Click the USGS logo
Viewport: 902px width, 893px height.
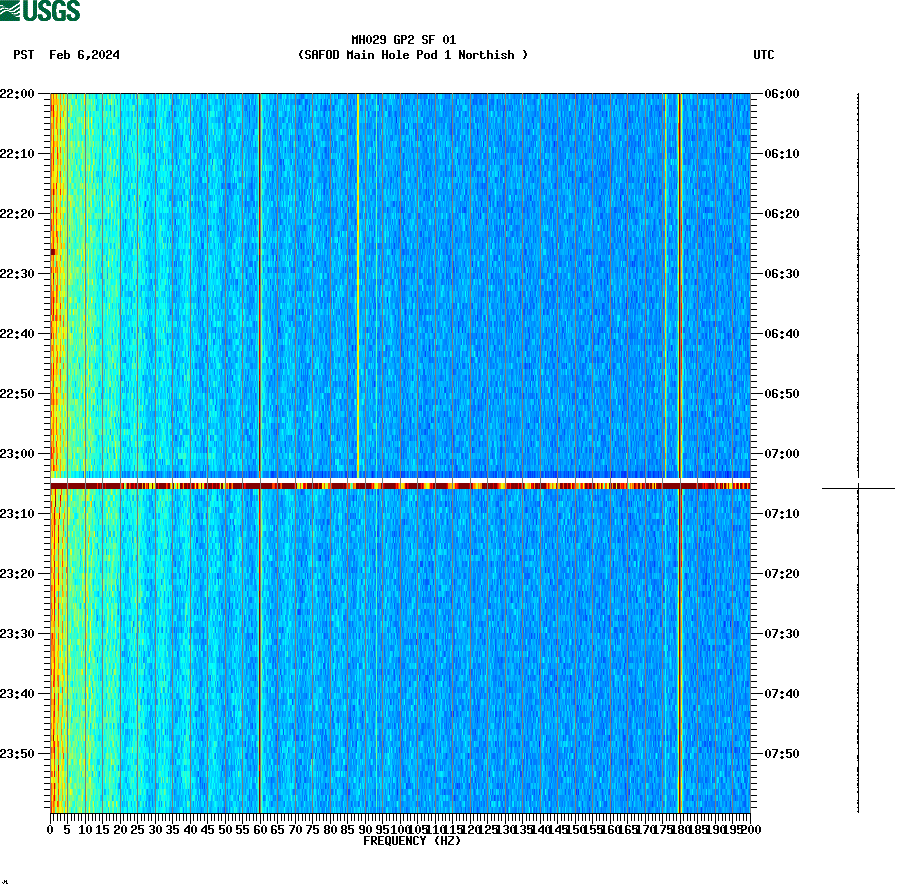point(40,10)
